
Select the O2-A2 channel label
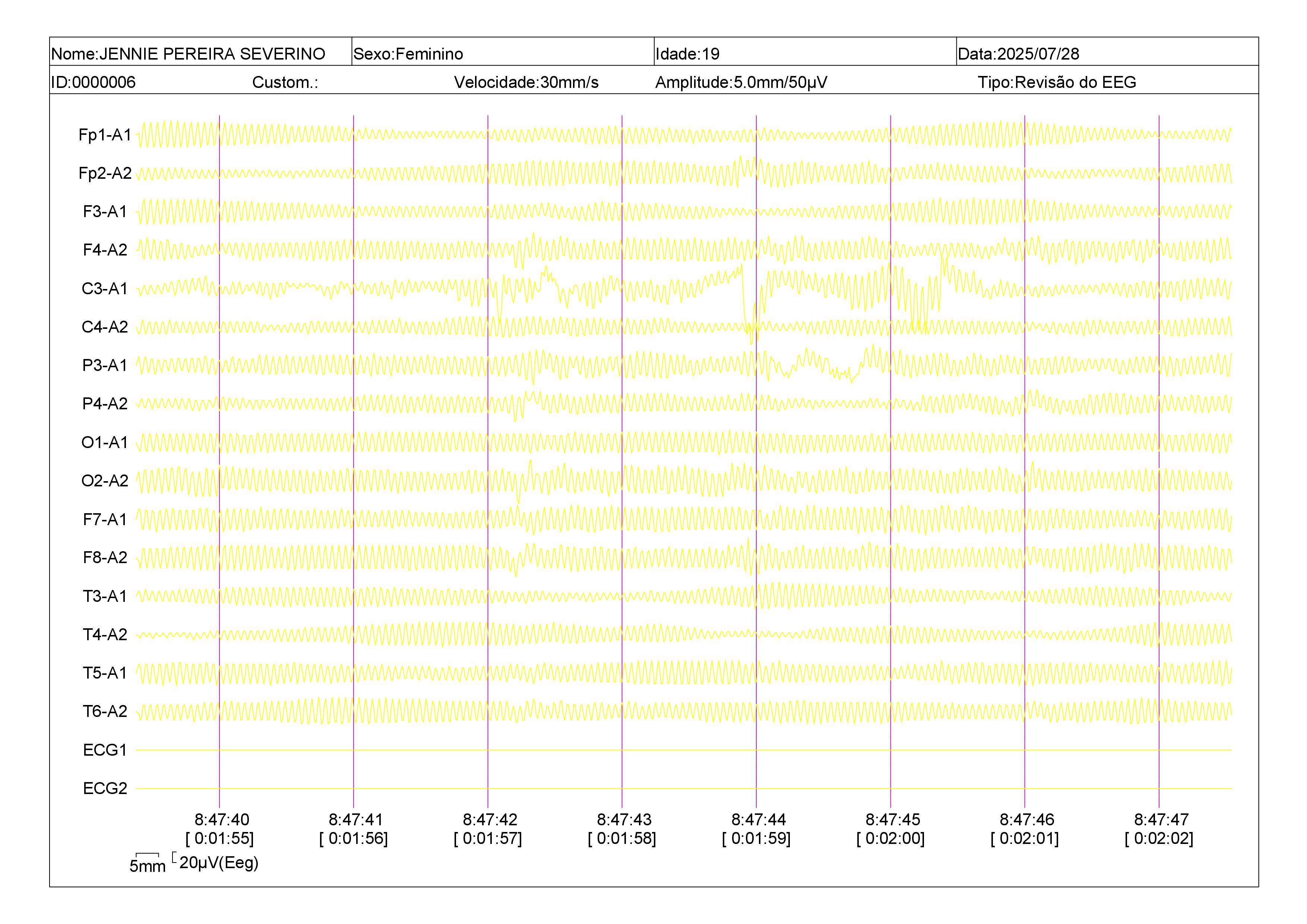click(105, 481)
